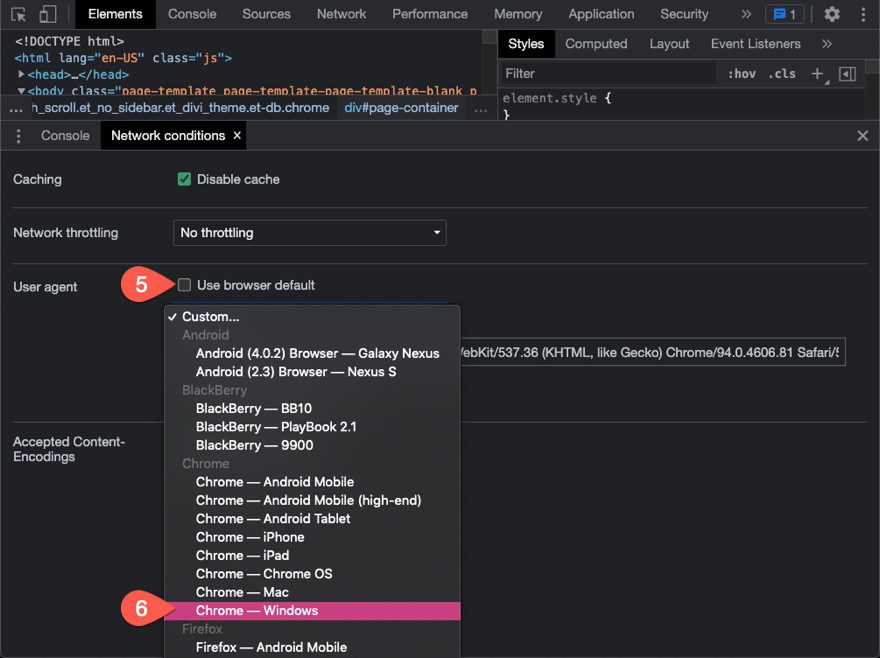
Task: Click the styles Filter input field
Action: point(608,74)
